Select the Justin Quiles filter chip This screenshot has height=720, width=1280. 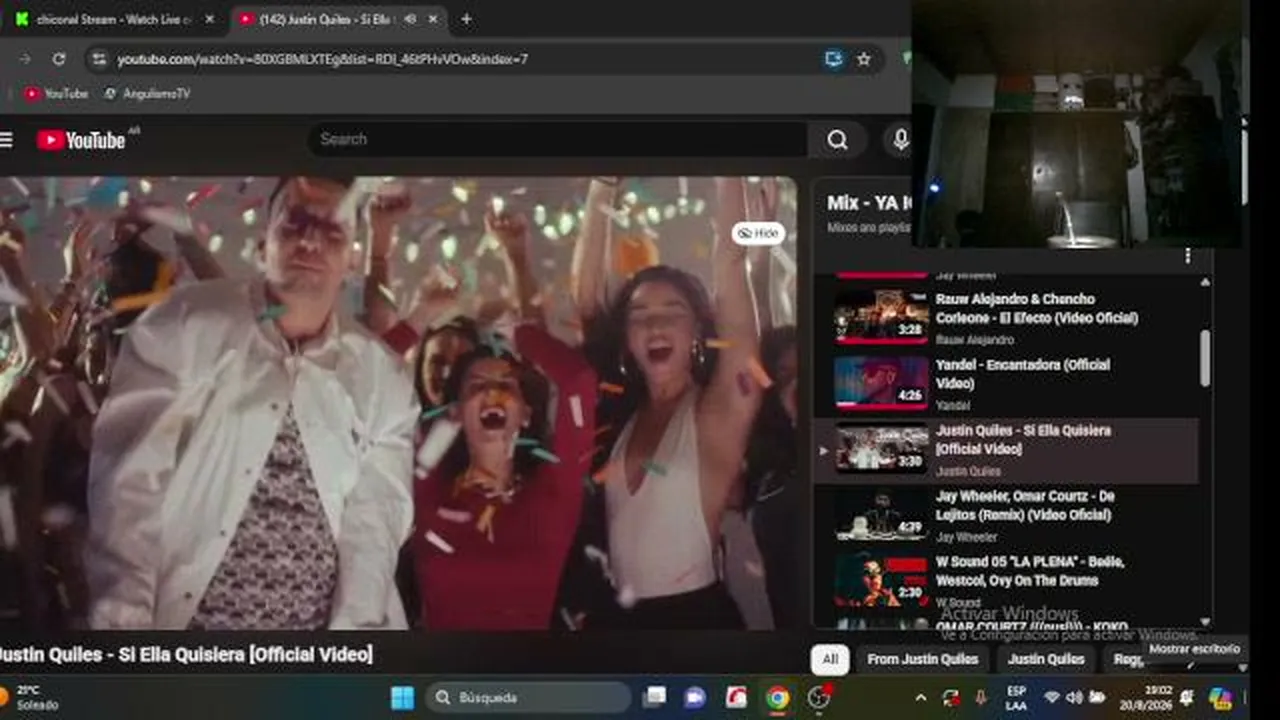pos(1046,659)
